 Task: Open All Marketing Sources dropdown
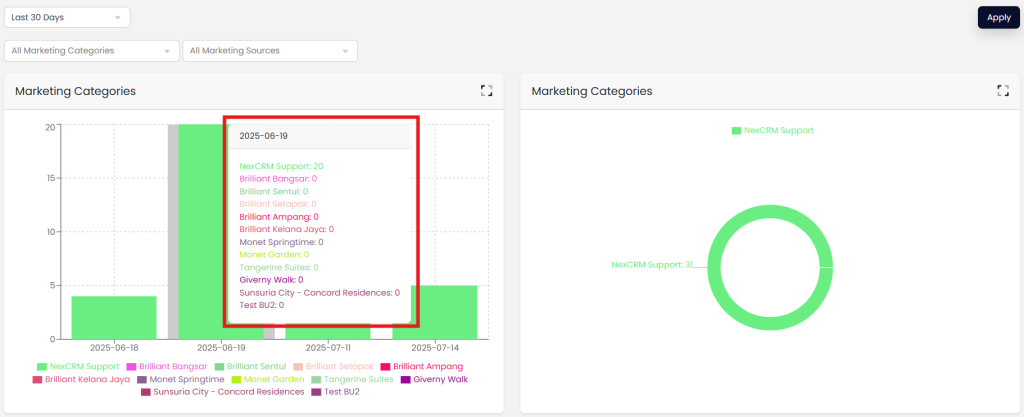pyautogui.click(x=270, y=51)
